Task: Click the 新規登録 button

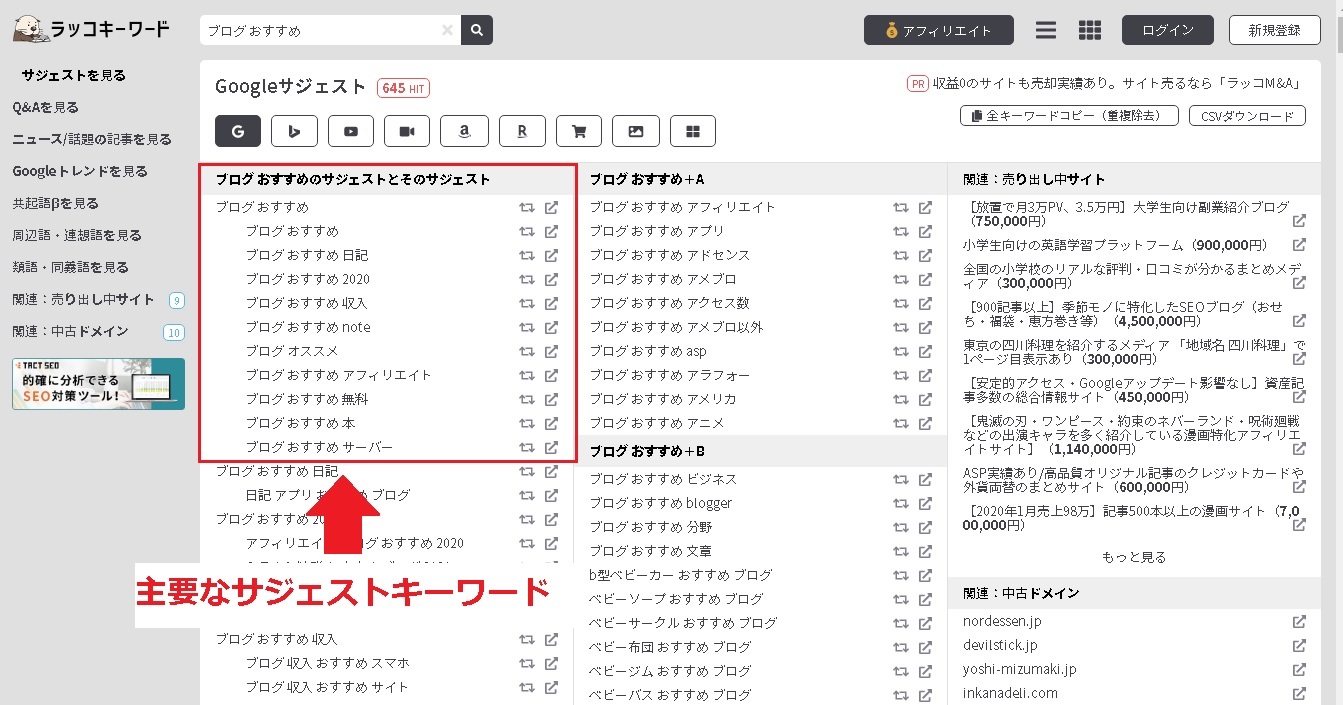Action: pyautogui.click(x=1275, y=30)
